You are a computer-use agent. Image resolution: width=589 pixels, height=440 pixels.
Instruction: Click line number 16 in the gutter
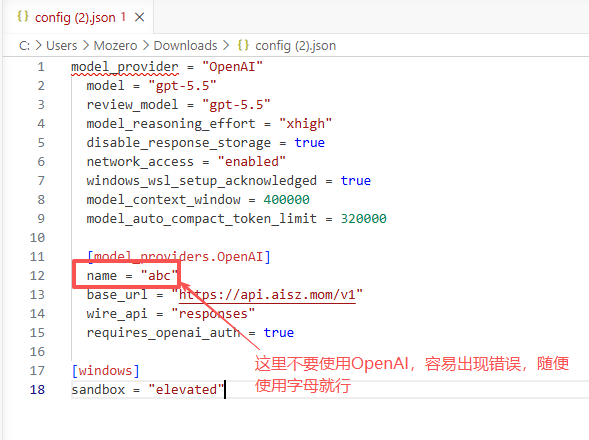click(x=37, y=352)
